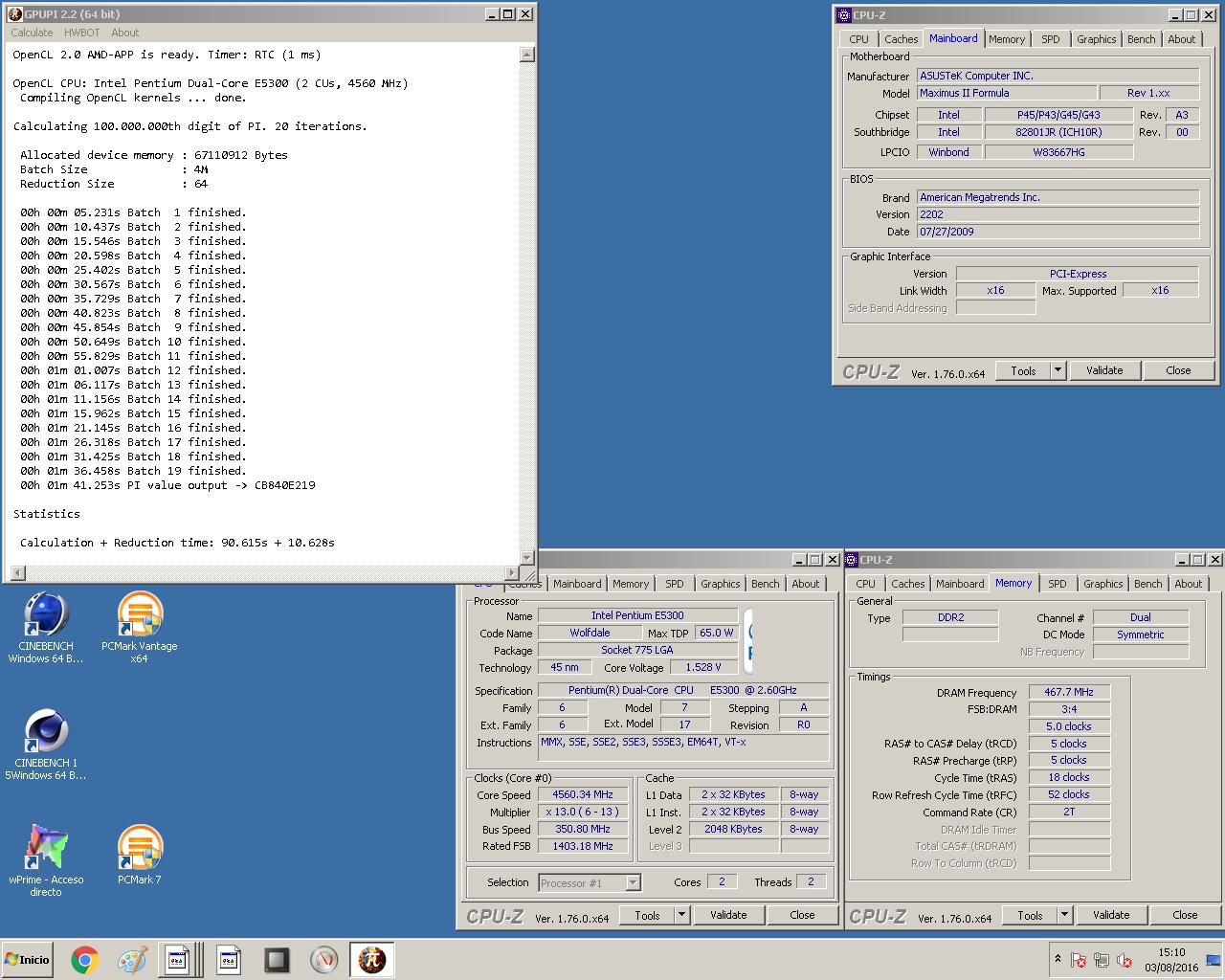
Task: Switch to Mainboard tab in CPU tab CPU-Z window
Action: click(x=577, y=584)
